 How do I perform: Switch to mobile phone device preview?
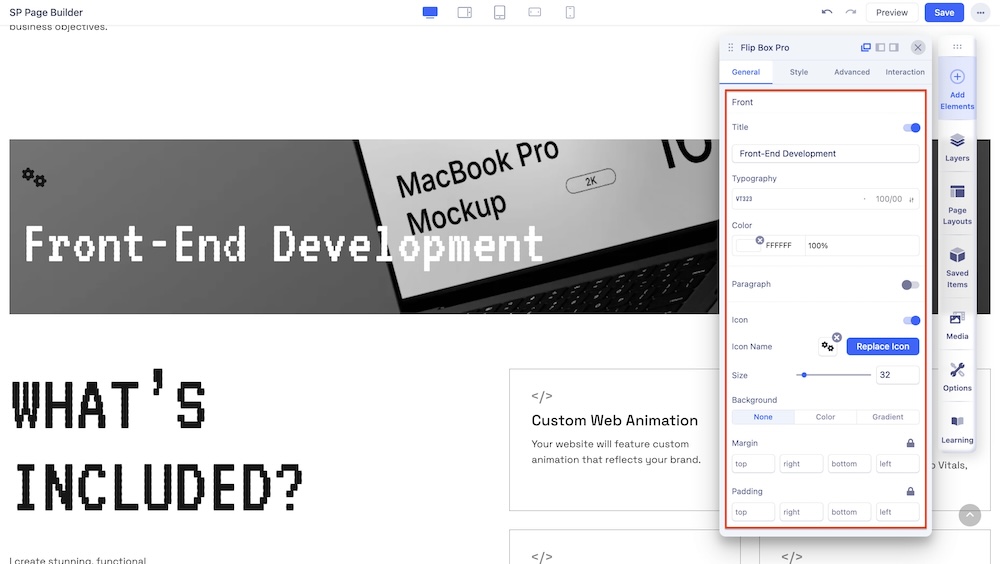570,12
